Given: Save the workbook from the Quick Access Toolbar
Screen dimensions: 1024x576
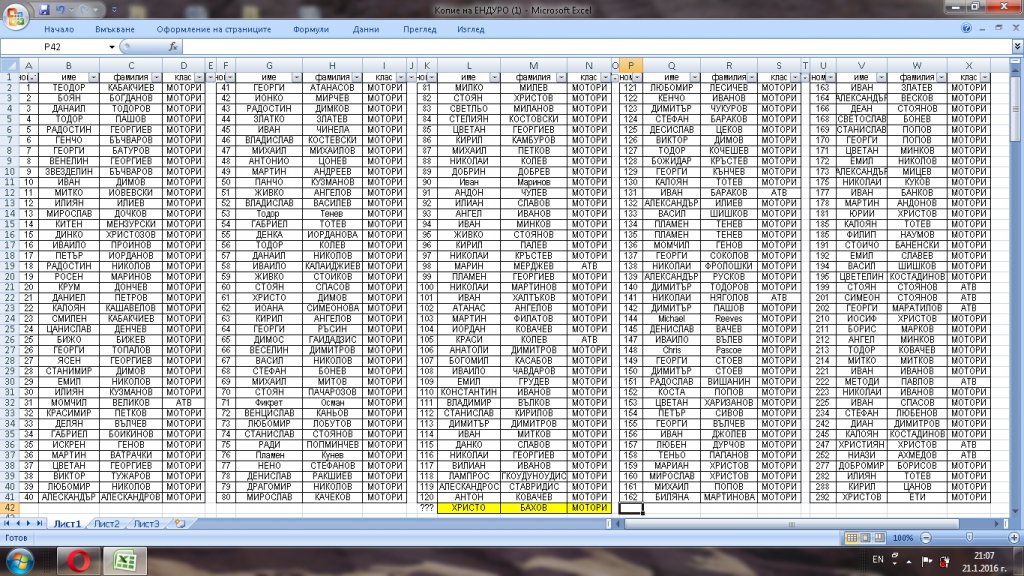Looking at the screenshot, I should coord(44,10).
